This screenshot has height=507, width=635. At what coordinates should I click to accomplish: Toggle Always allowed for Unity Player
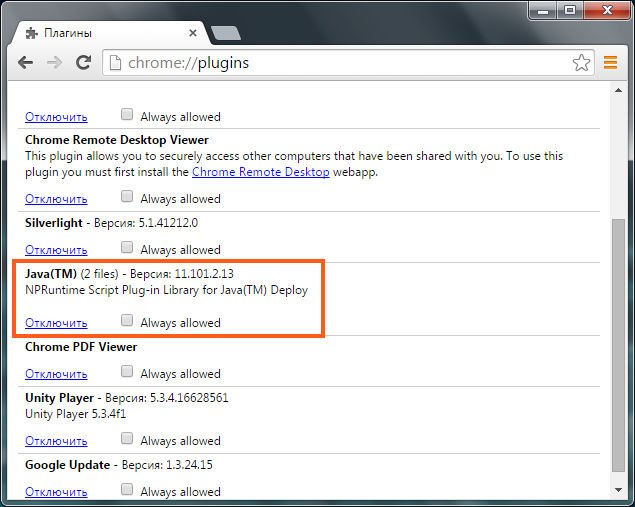(x=127, y=438)
